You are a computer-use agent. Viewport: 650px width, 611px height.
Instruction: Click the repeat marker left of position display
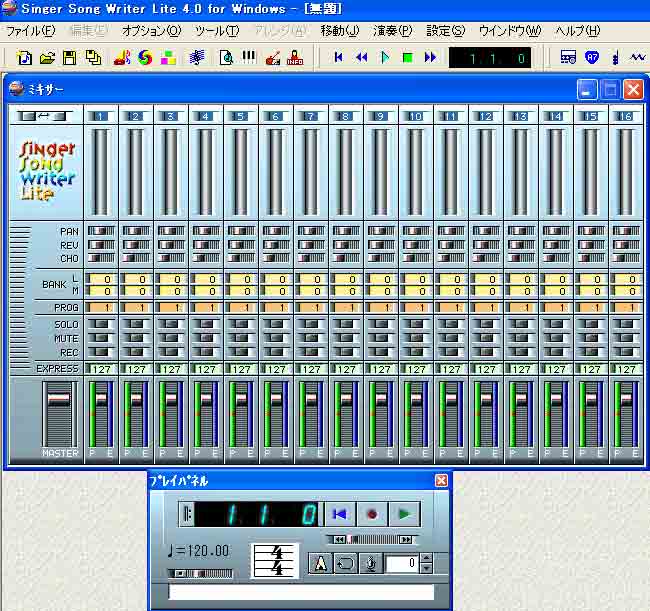[x=187, y=514]
